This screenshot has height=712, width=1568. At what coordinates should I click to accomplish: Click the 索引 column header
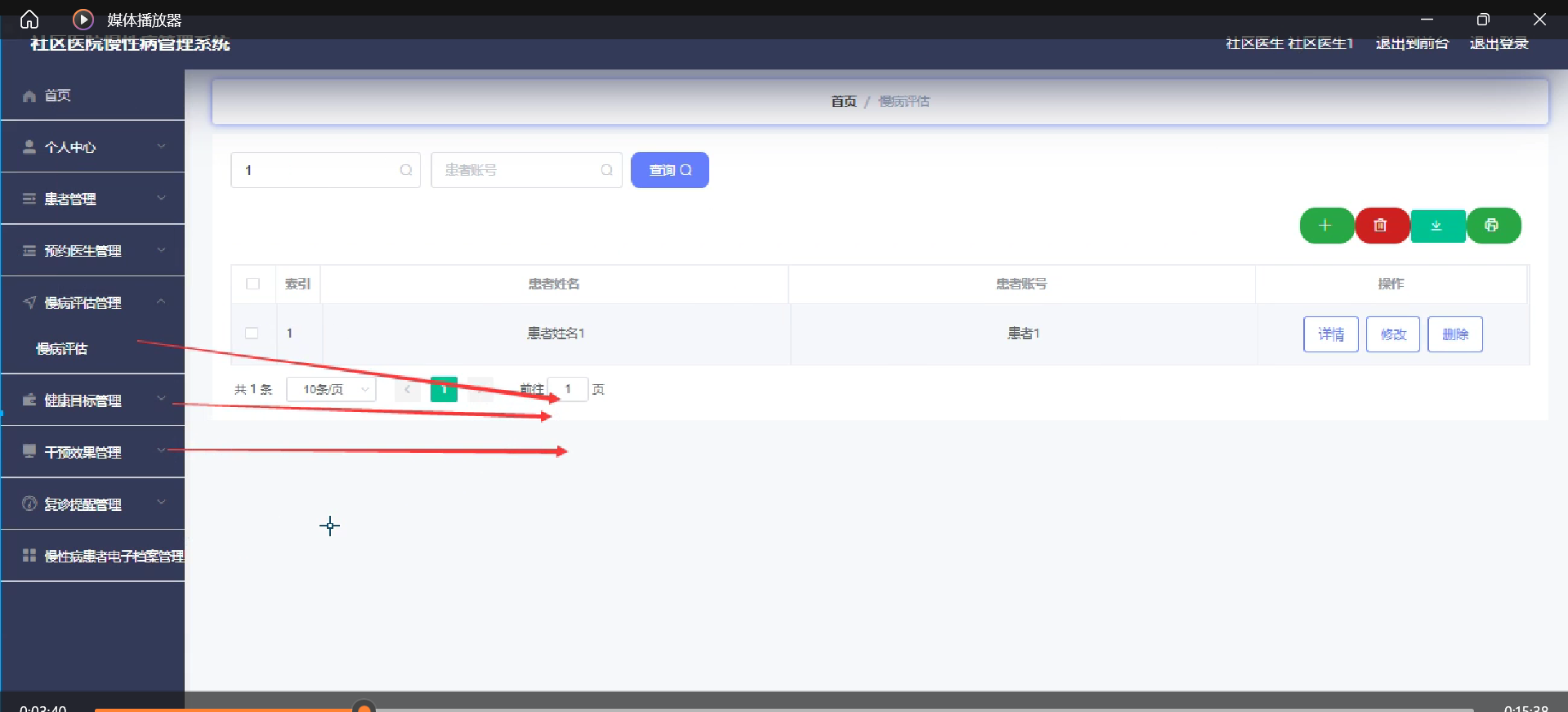point(297,284)
